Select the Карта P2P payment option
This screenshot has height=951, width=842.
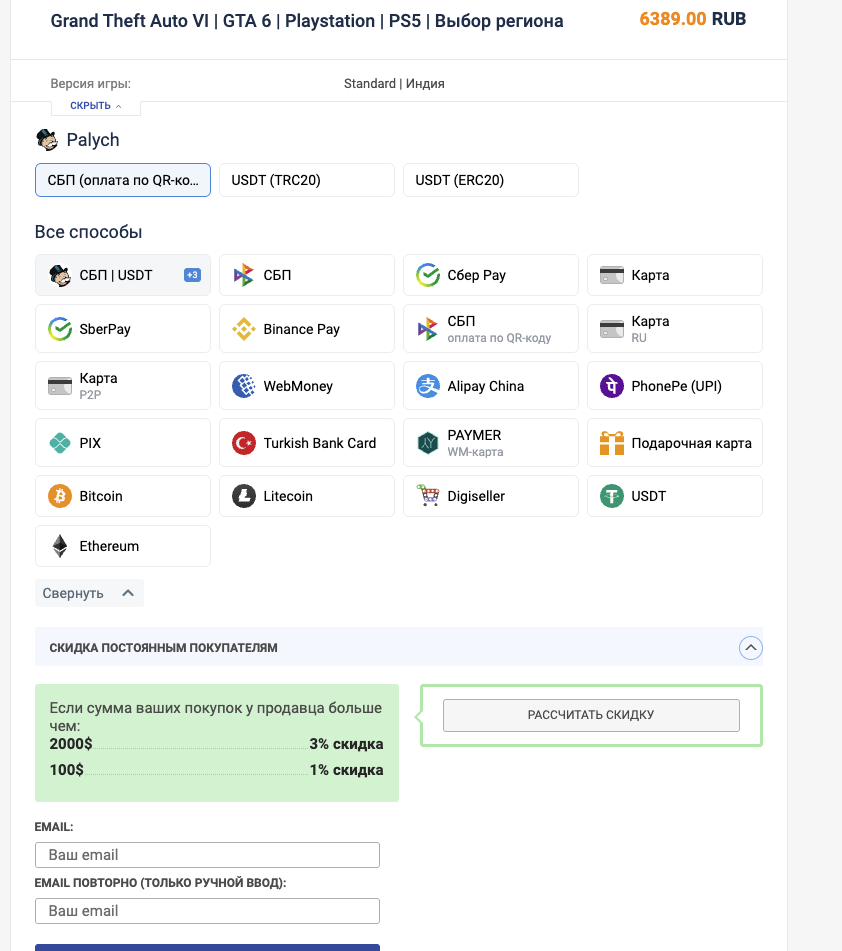[123, 386]
